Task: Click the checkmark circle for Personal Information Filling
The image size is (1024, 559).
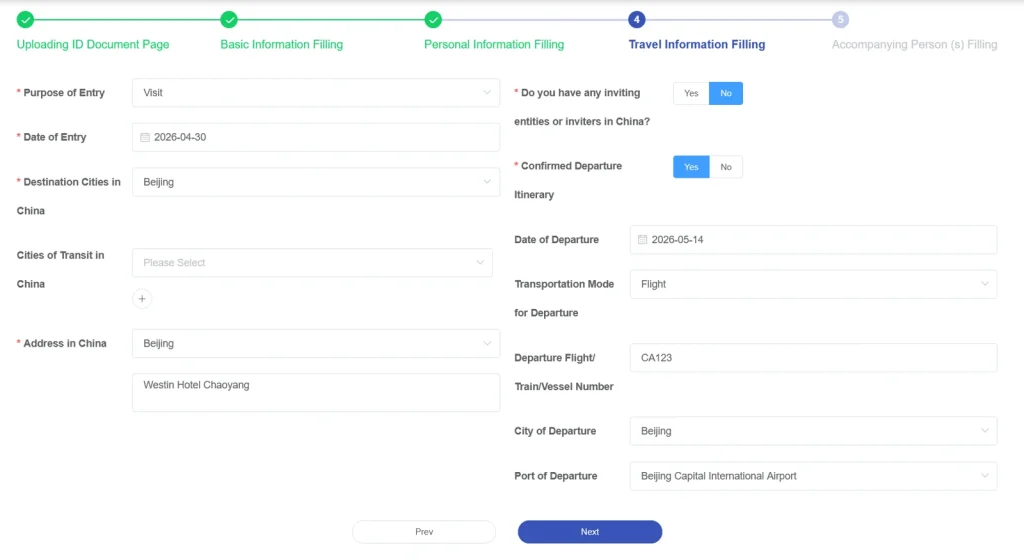Action: coord(433,19)
